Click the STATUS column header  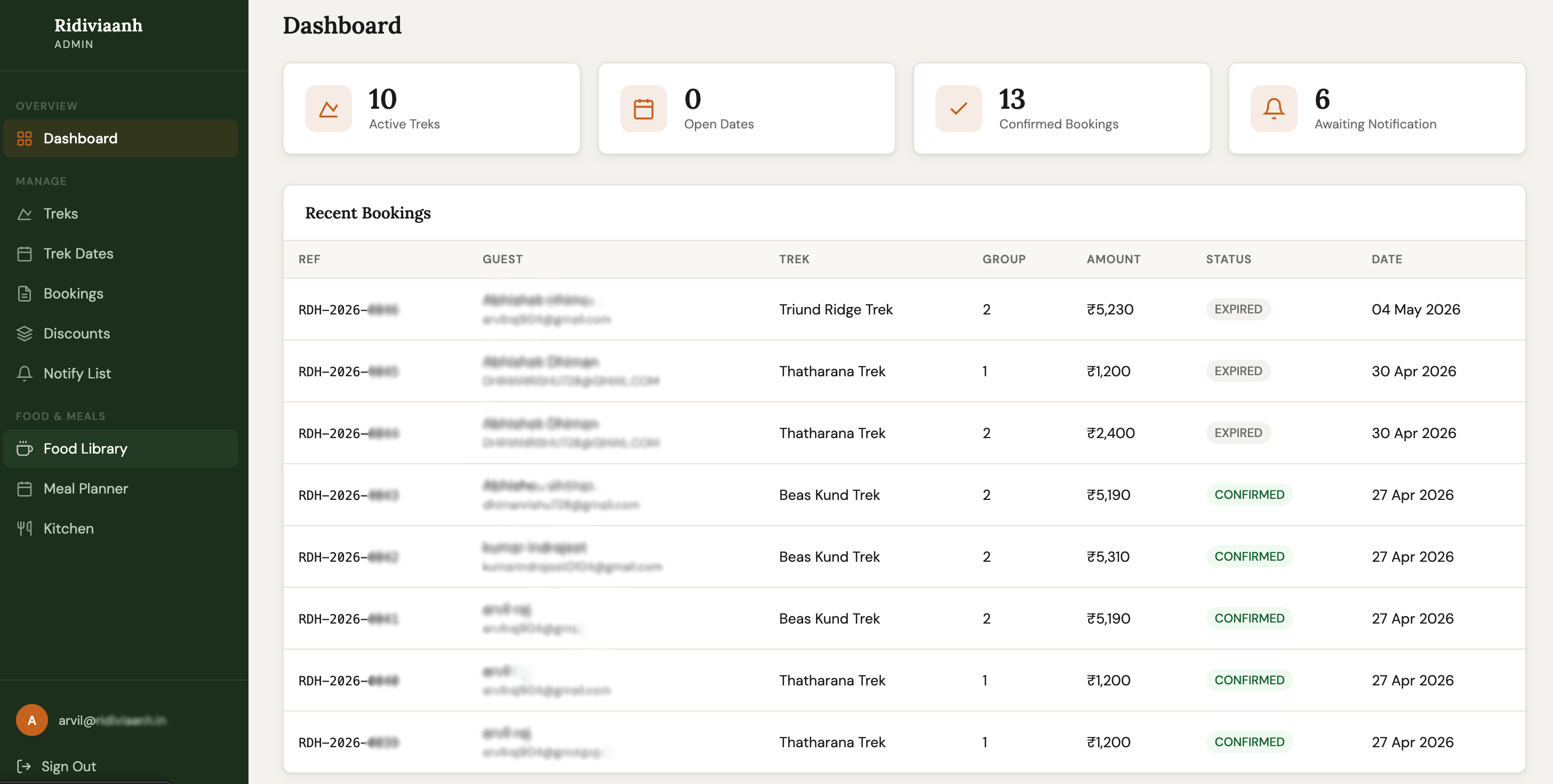click(x=1229, y=259)
